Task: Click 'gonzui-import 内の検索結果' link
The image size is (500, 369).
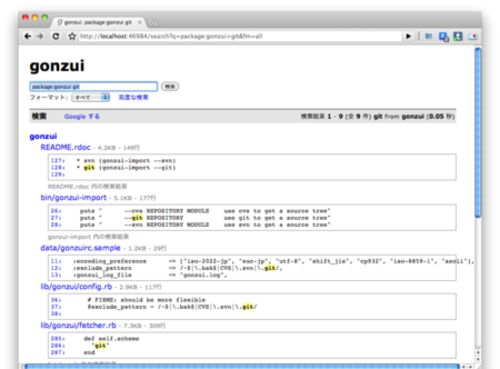Action: coord(88,237)
